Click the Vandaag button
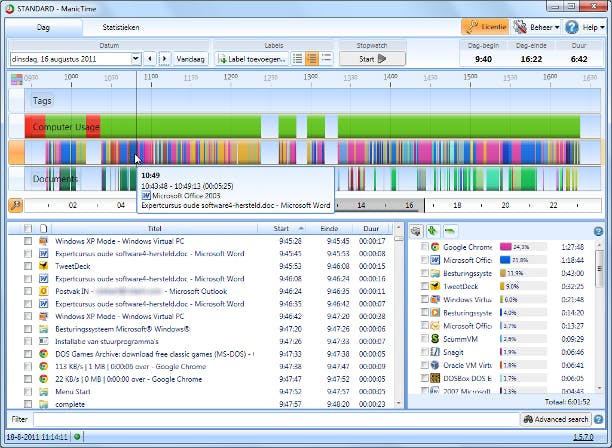Screen dimensions: 612x448 click(191, 59)
